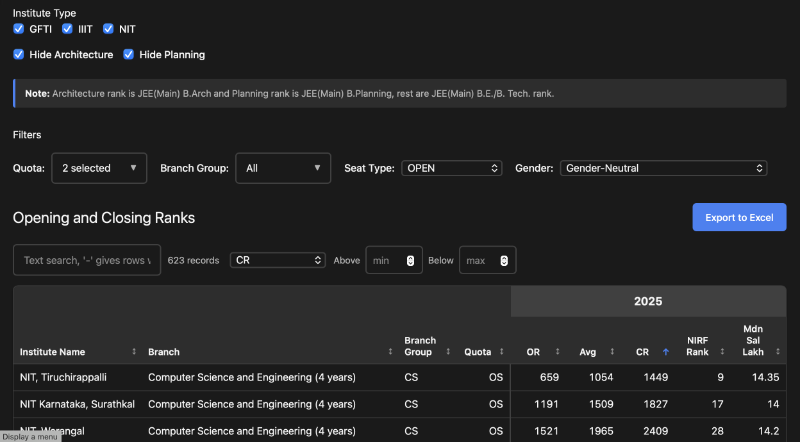The image size is (800, 442).
Task: Click Export to Excel button
Action: tap(739, 217)
